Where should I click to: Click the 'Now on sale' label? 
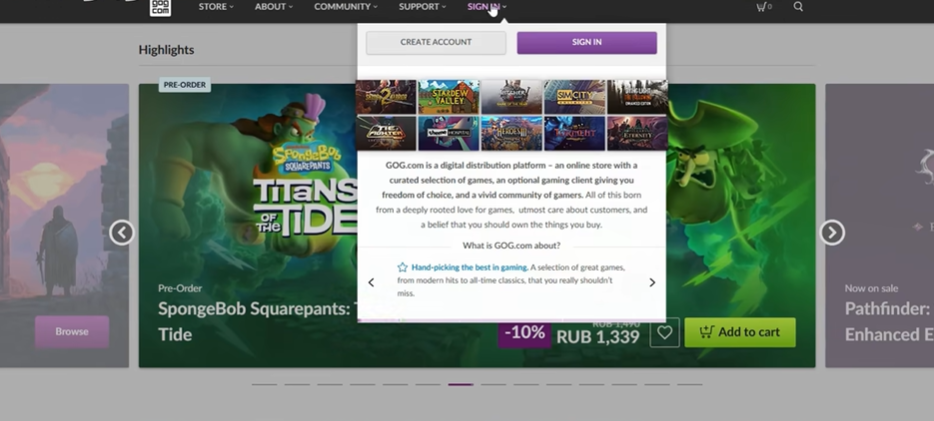(x=871, y=288)
